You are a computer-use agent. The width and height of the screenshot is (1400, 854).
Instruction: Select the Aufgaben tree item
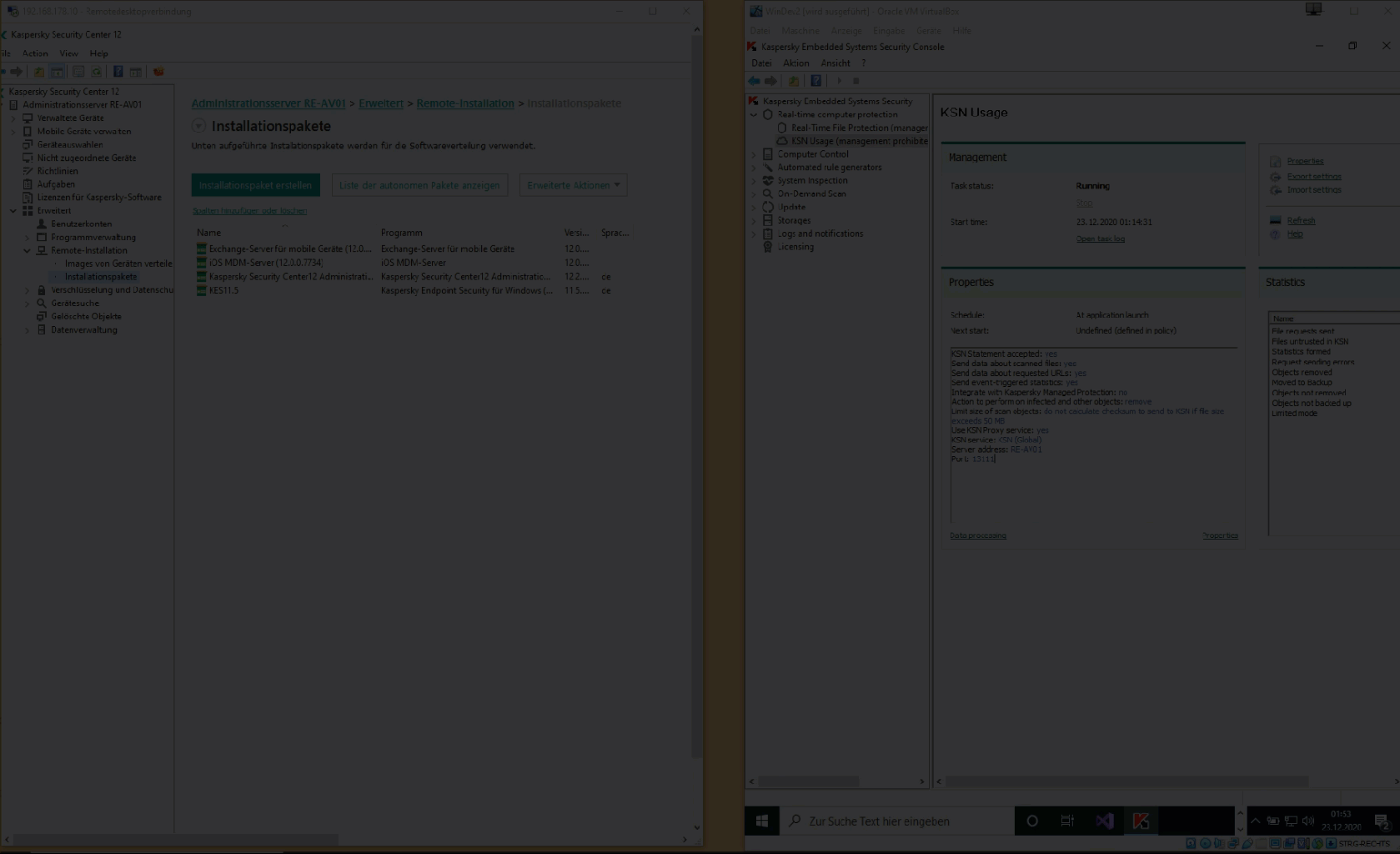(56, 184)
